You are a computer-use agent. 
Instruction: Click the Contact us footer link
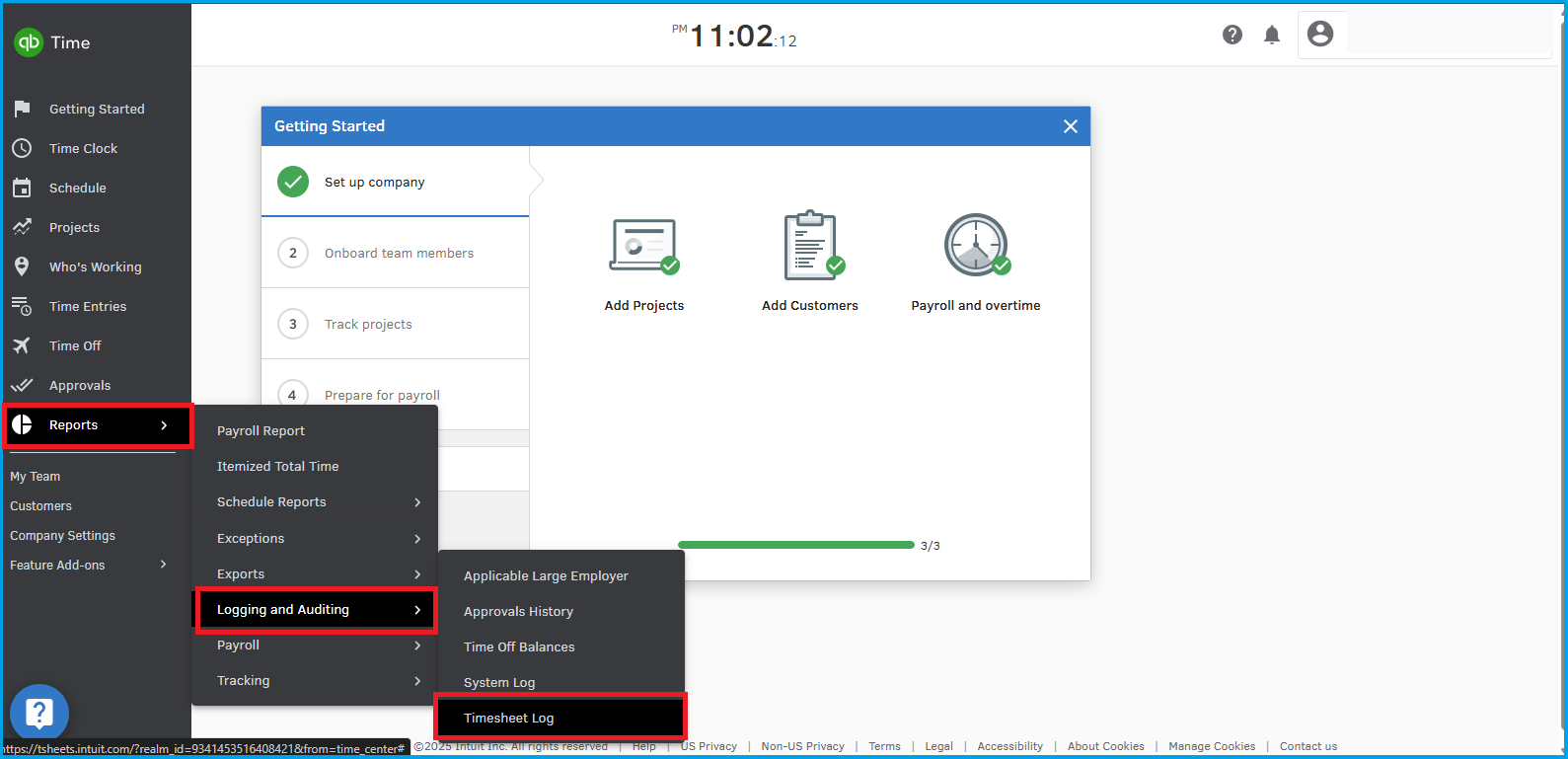(x=1307, y=746)
